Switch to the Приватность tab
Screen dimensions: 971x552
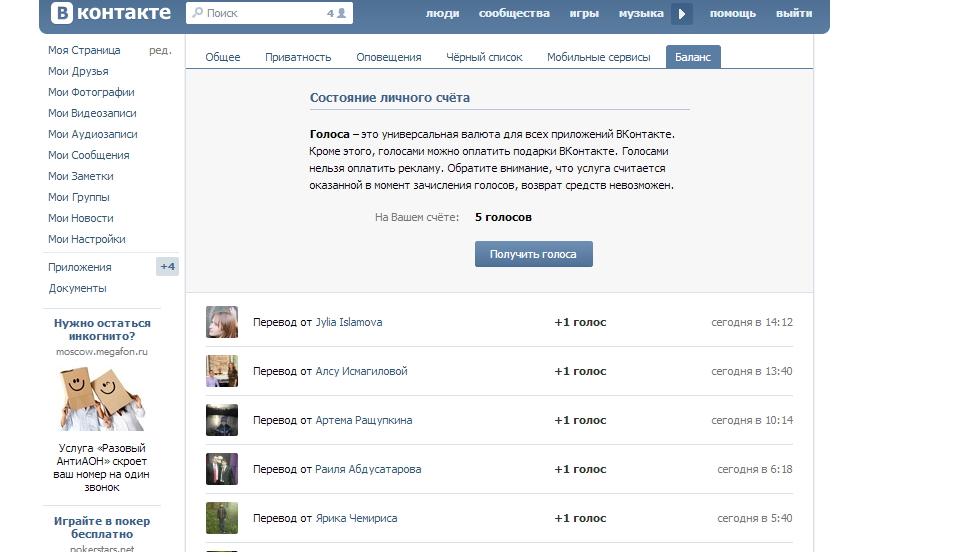coord(298,57)
